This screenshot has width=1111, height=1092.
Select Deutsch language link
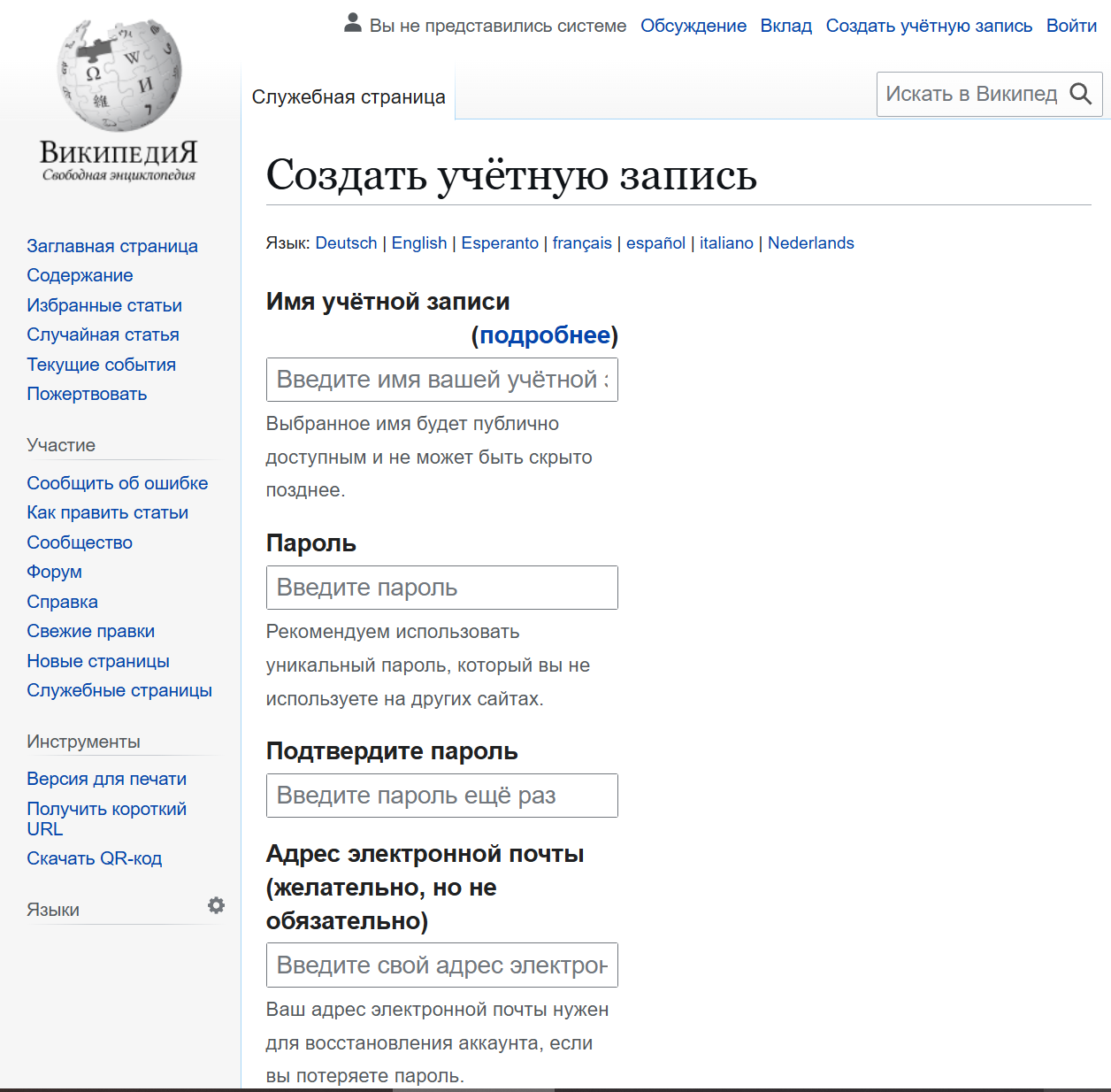click(346, 243)
